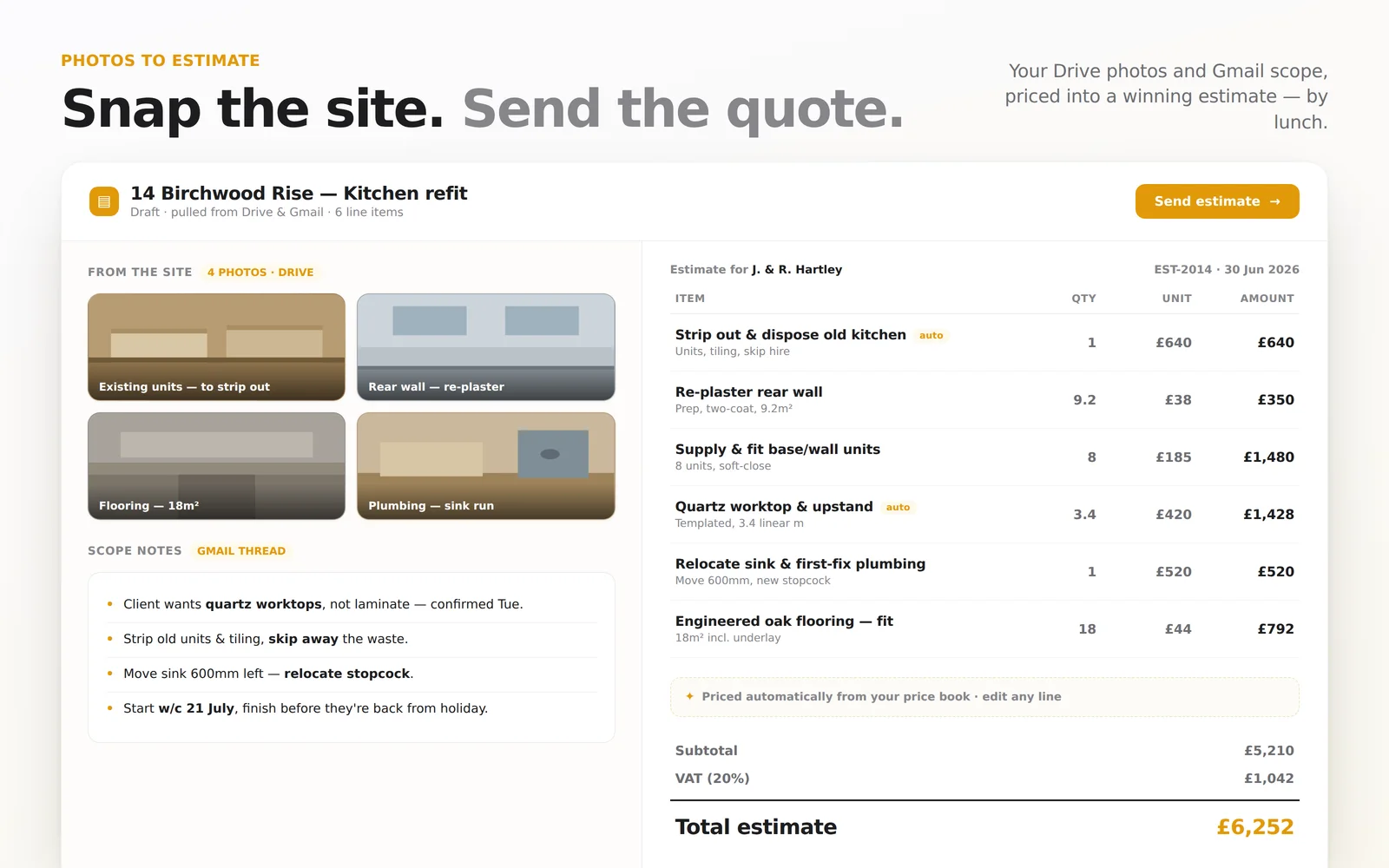
Task: Click the auto tag on Strip out line
Action: click(931, 335)
